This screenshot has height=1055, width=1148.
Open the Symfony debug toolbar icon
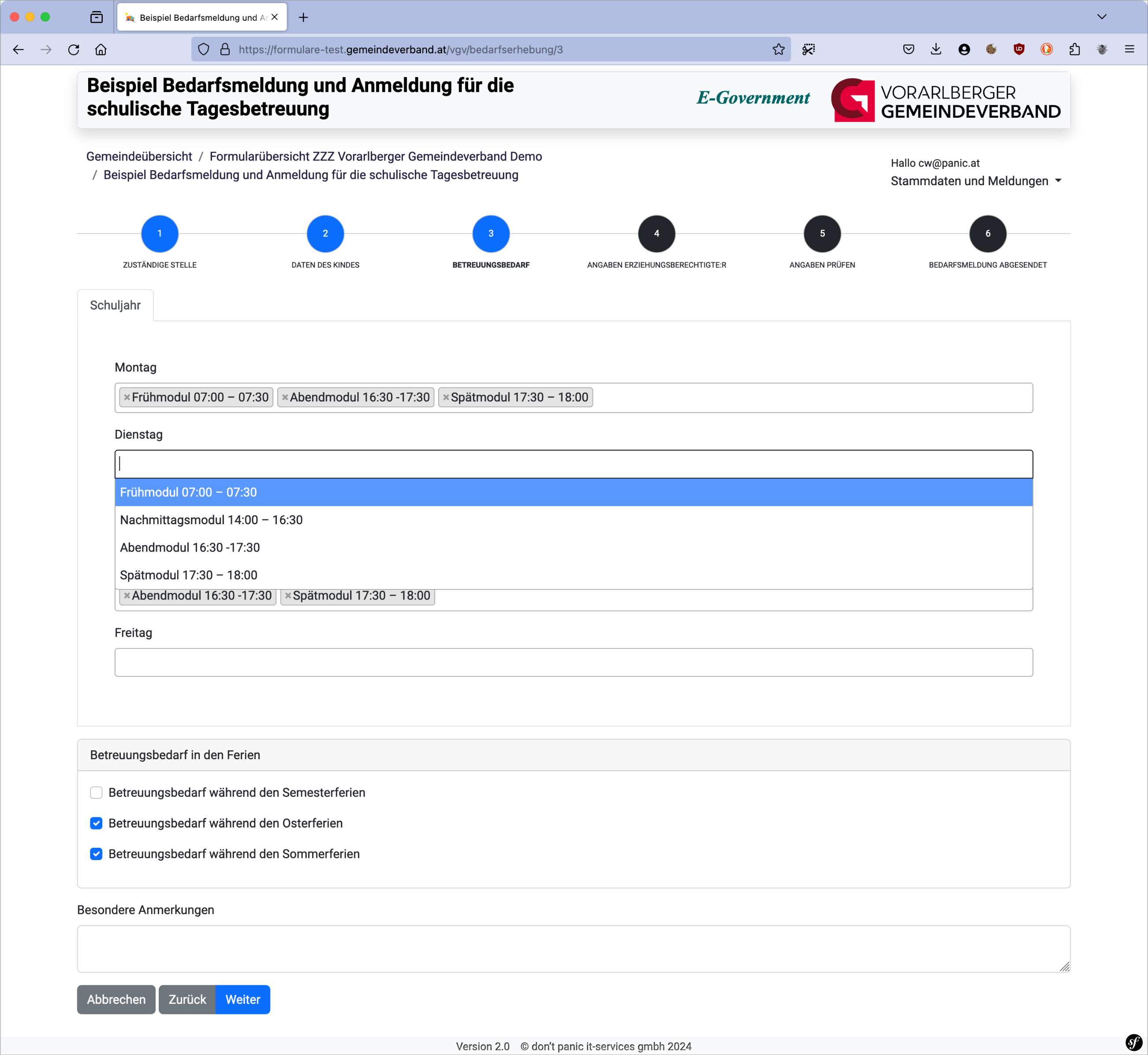[x=1134, y=1043]
